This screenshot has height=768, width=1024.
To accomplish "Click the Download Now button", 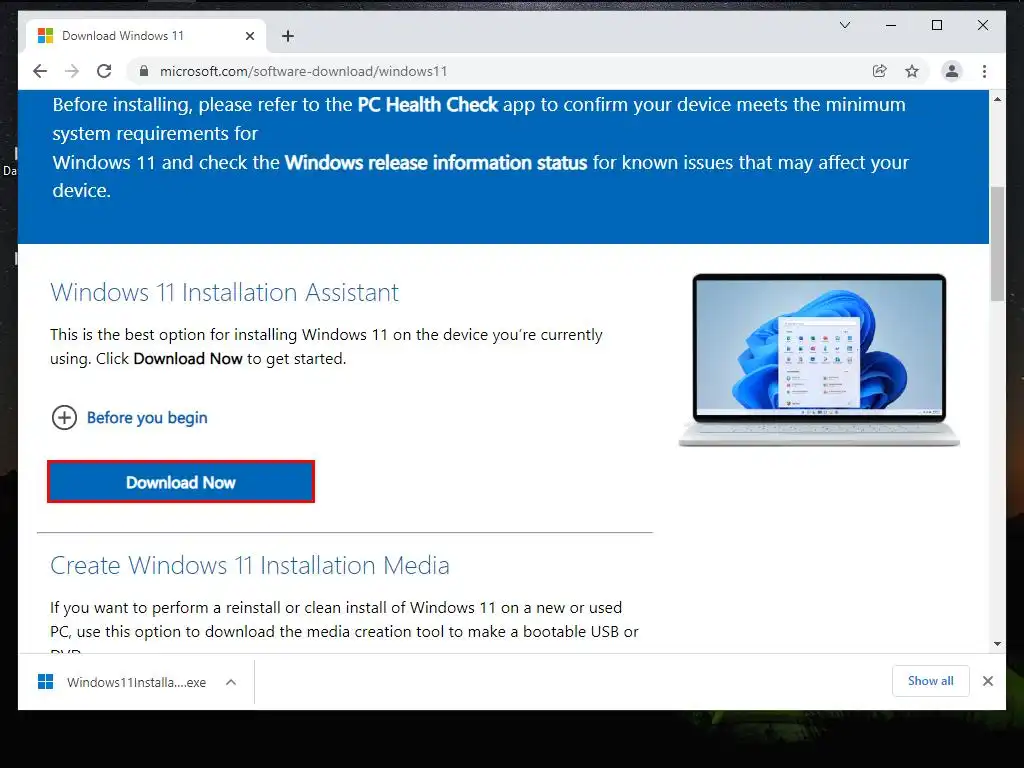I will 181,482.
